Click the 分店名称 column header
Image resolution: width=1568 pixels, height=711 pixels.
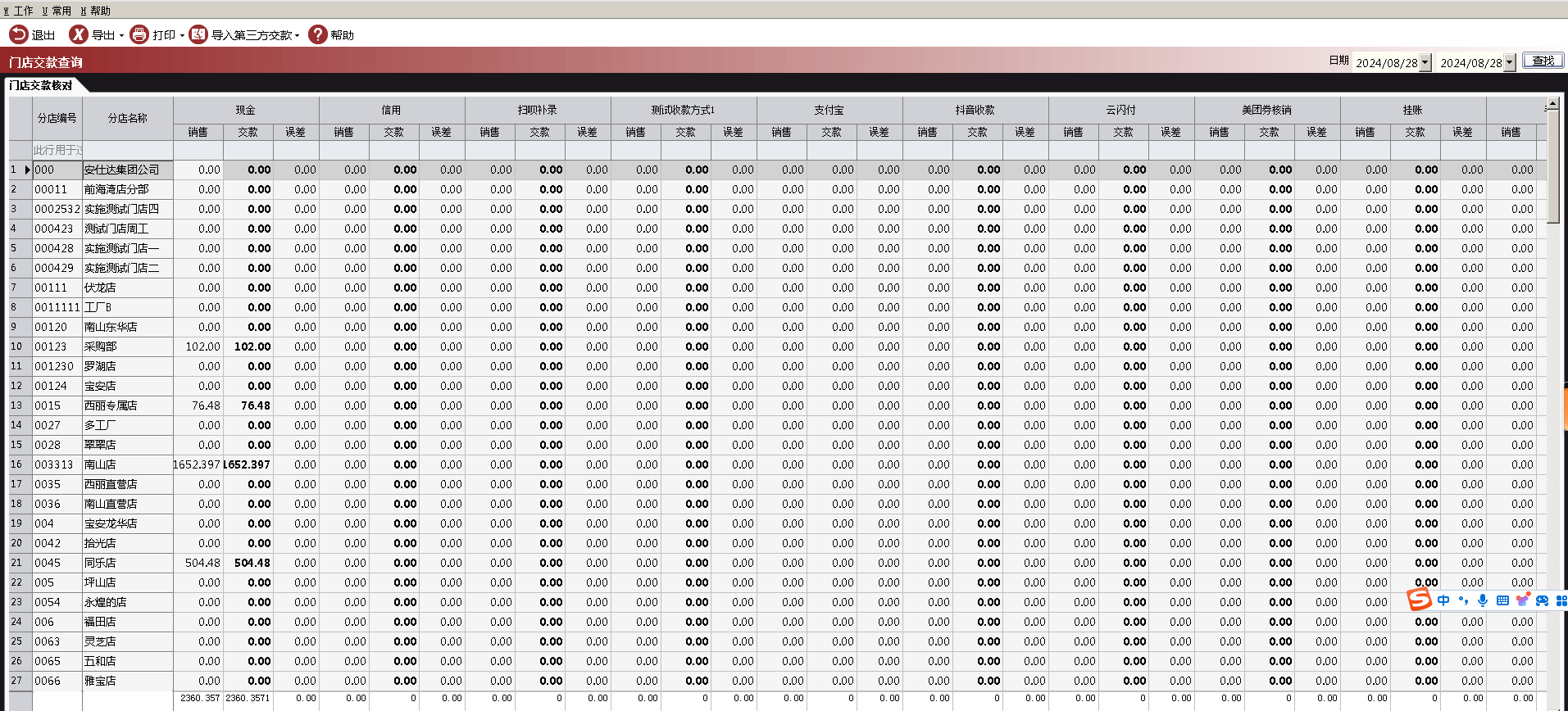coord(128,119)
